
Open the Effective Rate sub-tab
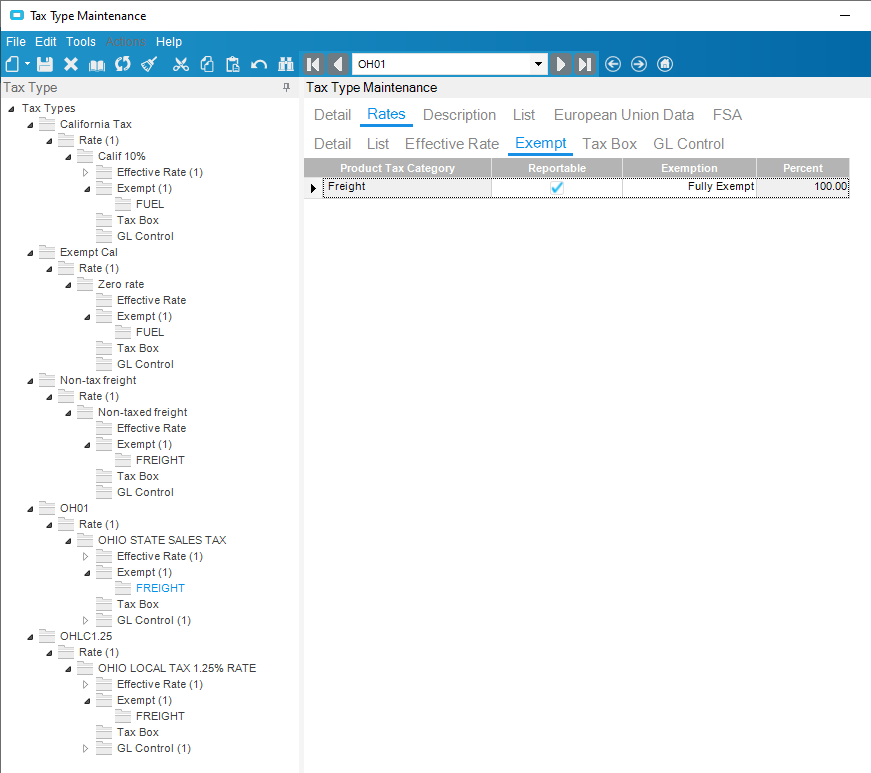click(x=452, y=144)
